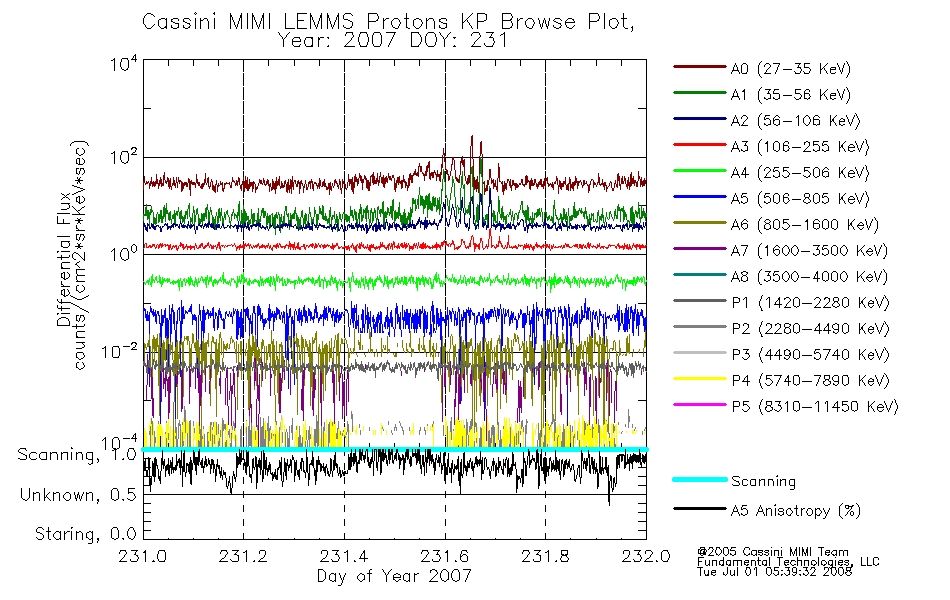This screenshot has width=950, height=600.
Task: Click the bright green A4 legend line swatch
Action: tap(699, 171)
